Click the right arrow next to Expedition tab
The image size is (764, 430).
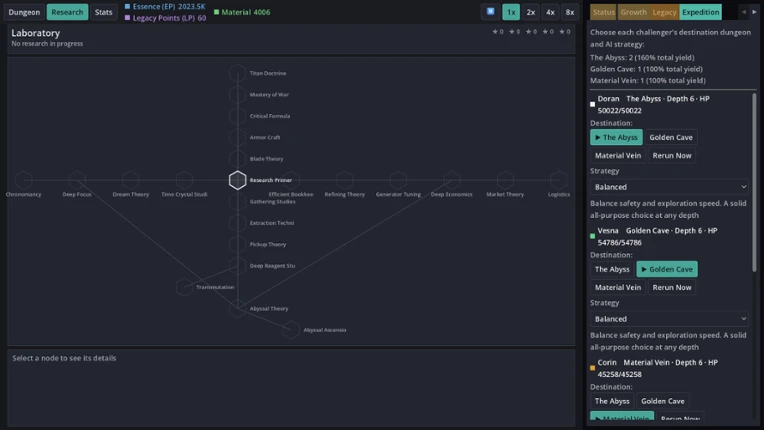point(754,12)
